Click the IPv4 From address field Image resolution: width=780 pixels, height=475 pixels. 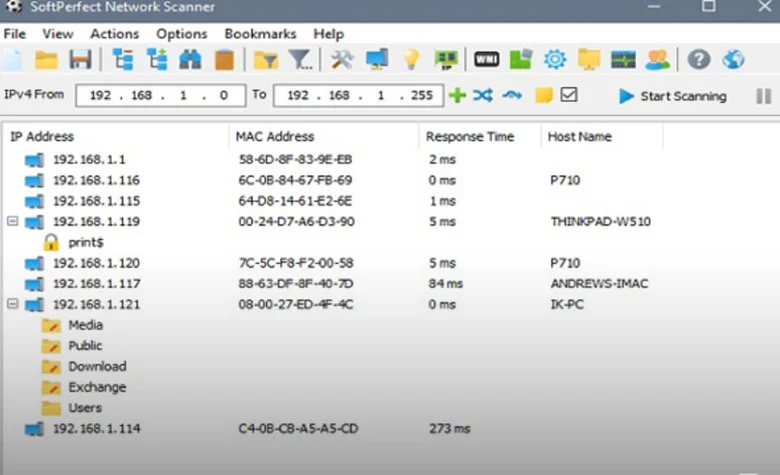(x=161, y=95)
